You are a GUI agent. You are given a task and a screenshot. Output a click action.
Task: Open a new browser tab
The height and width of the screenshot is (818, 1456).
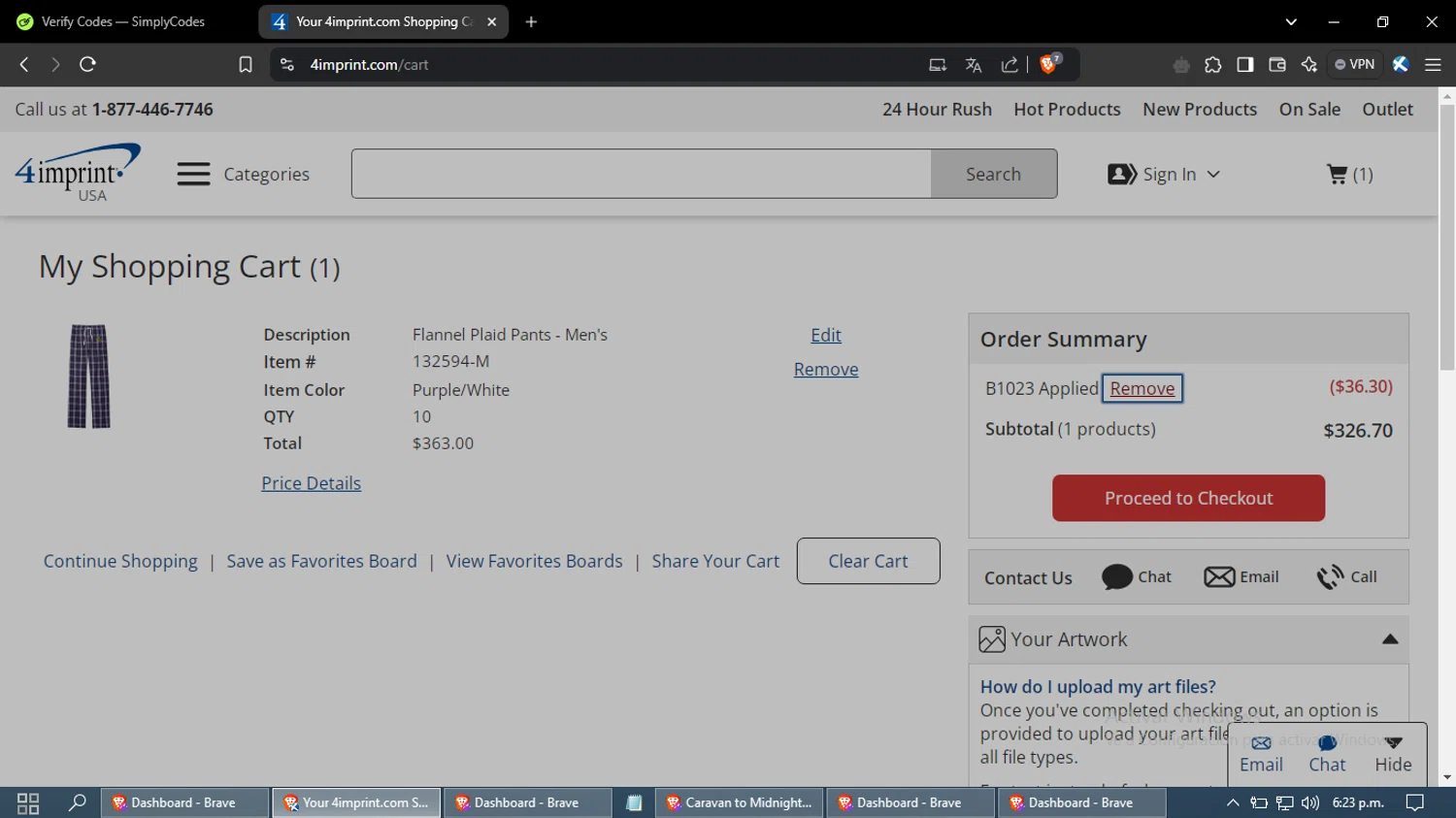pos(531,21)
